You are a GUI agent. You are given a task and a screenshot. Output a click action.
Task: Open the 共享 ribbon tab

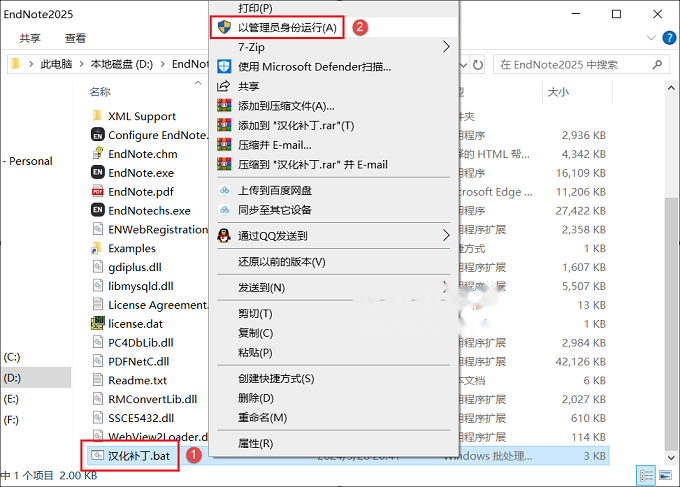(x=30, y=38)
